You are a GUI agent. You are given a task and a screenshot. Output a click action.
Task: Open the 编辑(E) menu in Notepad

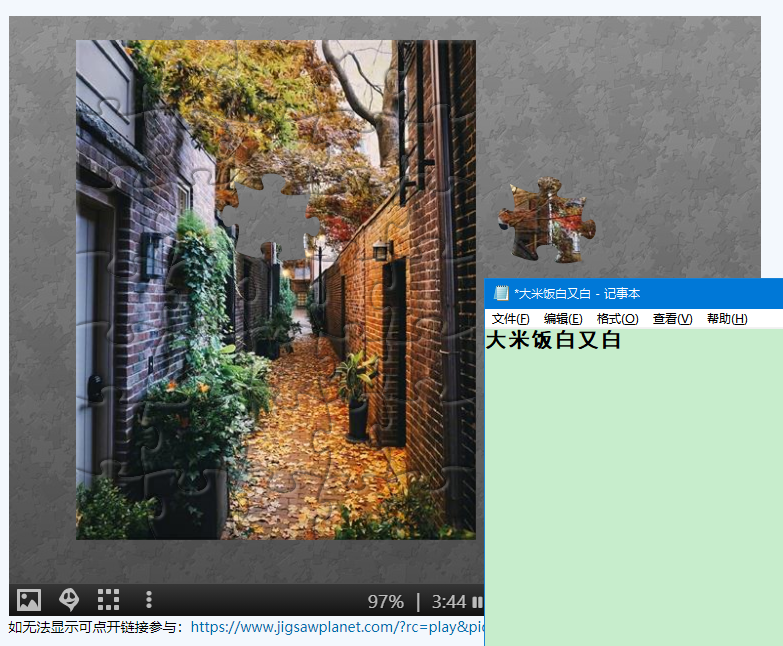563,319
